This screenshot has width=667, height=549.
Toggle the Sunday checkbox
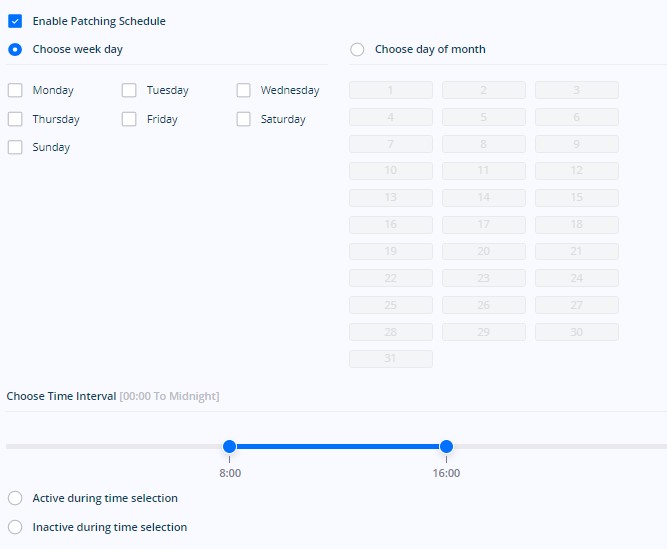[x=15, y=147]
